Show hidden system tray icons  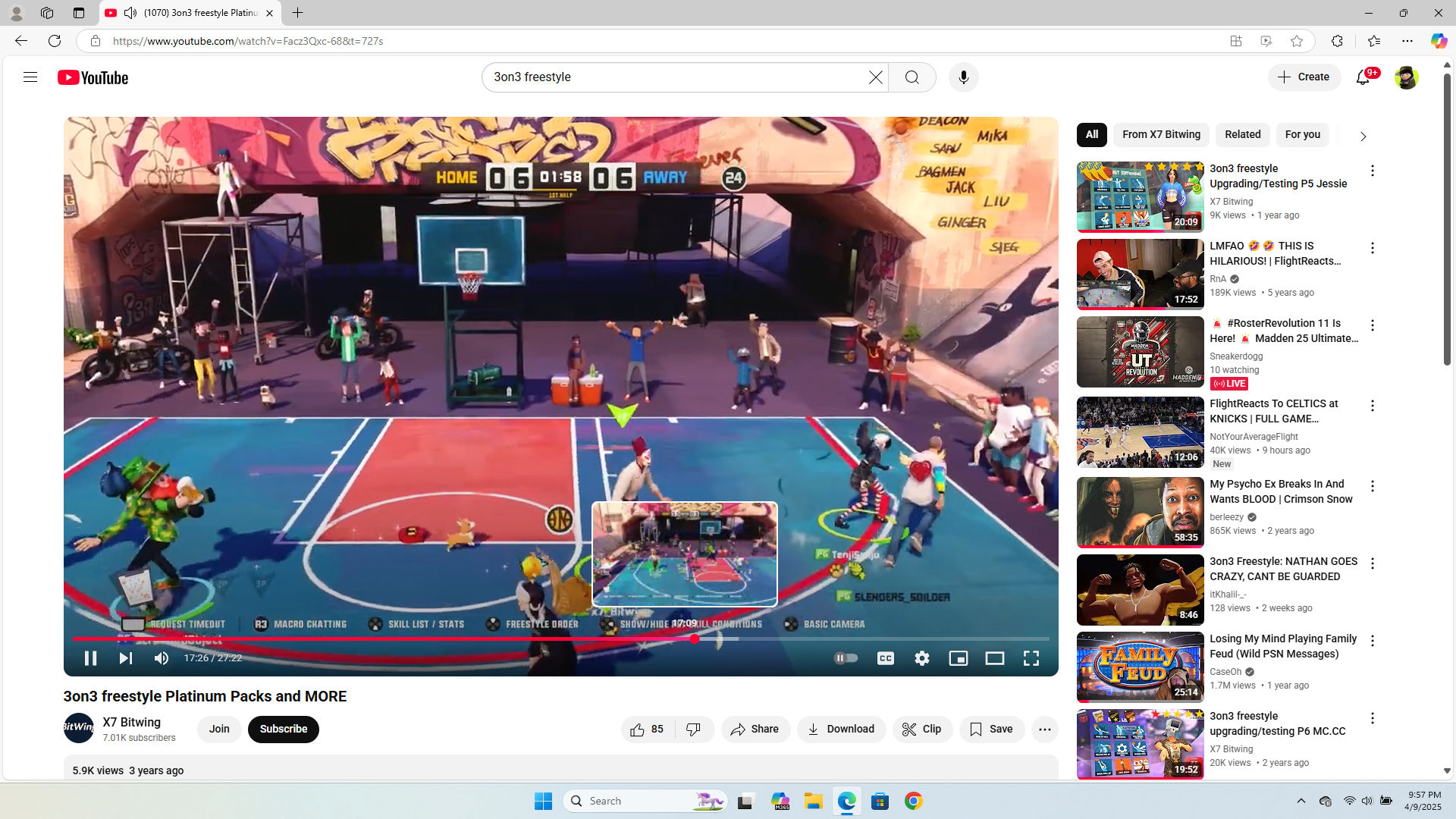tap(1301, 801)
